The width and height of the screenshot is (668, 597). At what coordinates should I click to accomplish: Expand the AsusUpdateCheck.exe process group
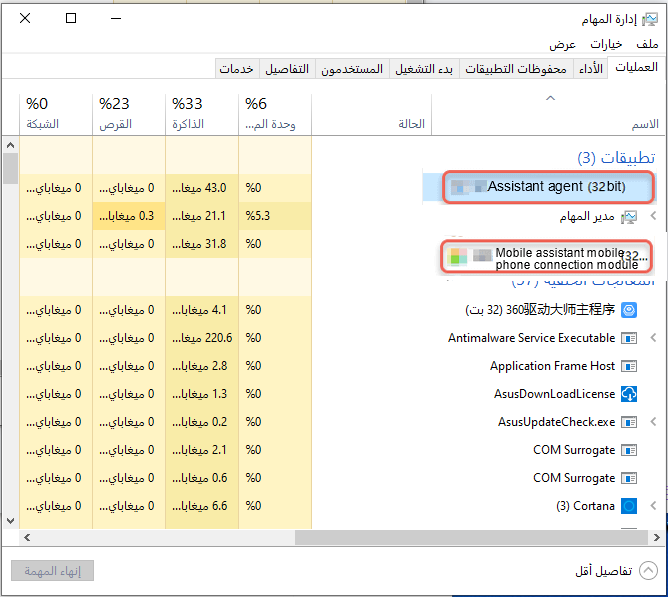(x=654, y=422)
